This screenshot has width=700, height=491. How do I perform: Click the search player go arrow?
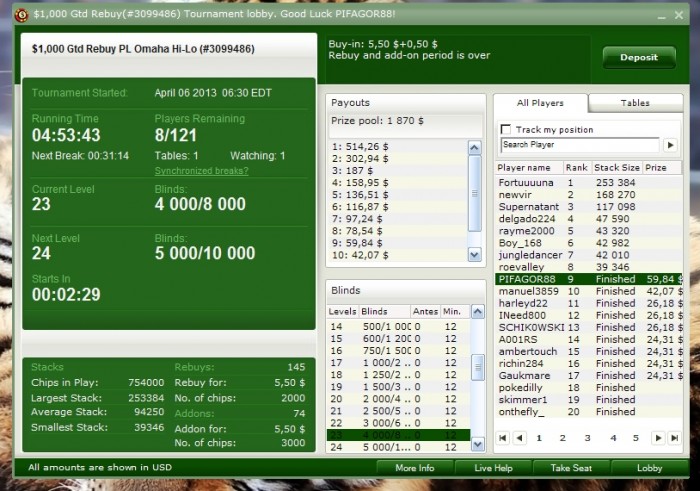670,145
